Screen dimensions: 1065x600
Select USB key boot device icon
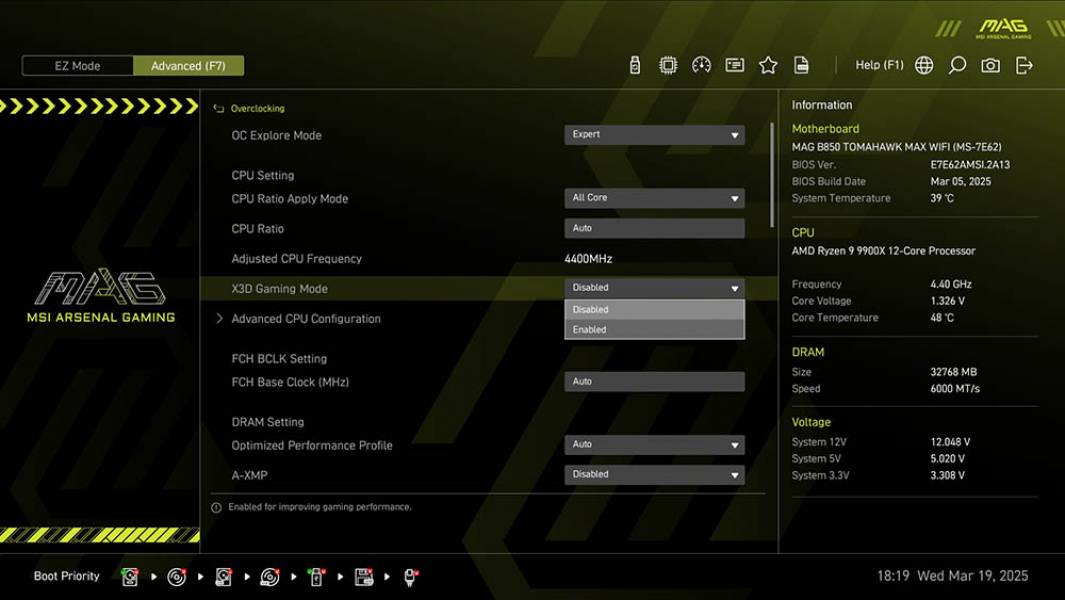(316, 577)
